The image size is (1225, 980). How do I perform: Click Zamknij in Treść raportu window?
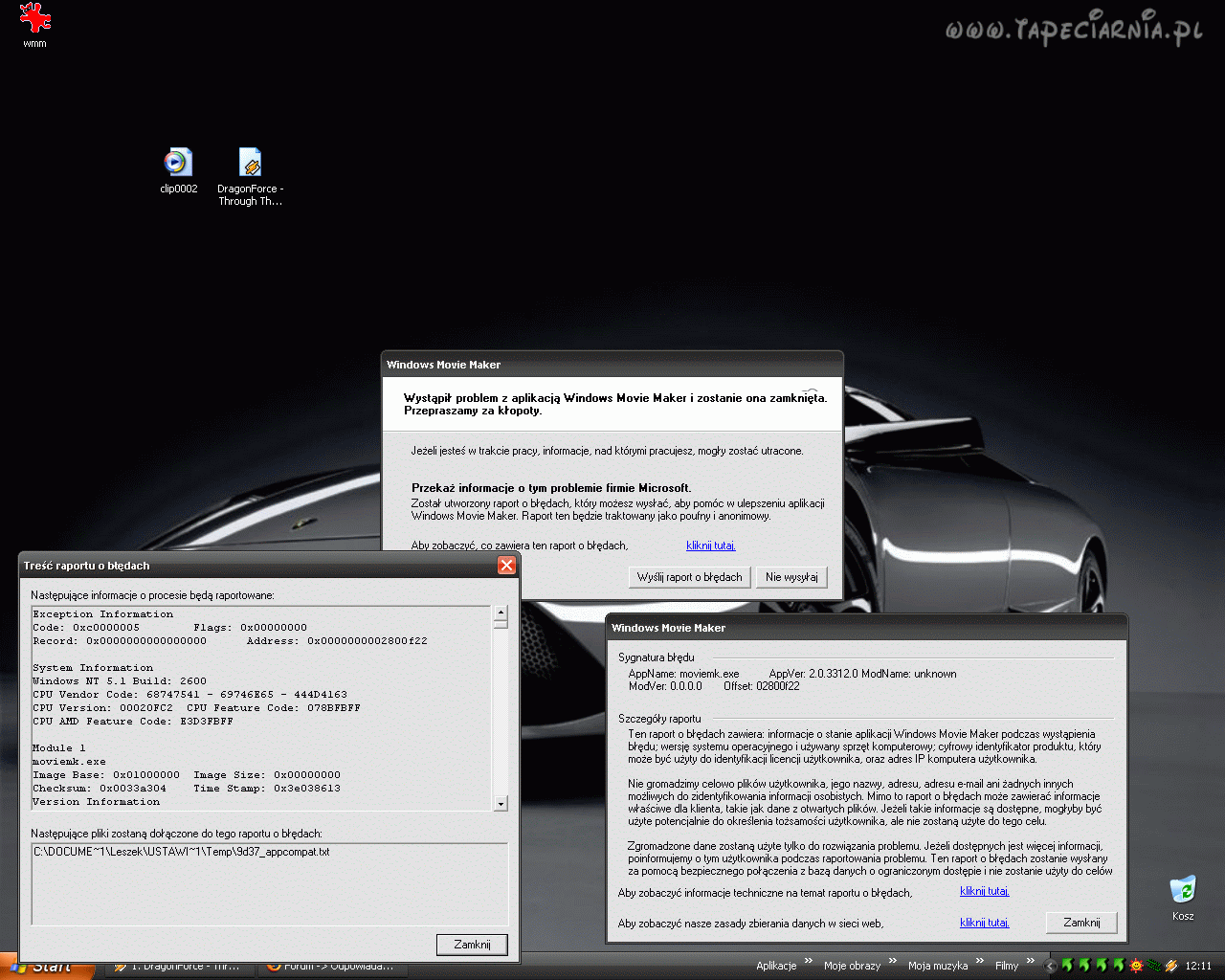point(472,945)
